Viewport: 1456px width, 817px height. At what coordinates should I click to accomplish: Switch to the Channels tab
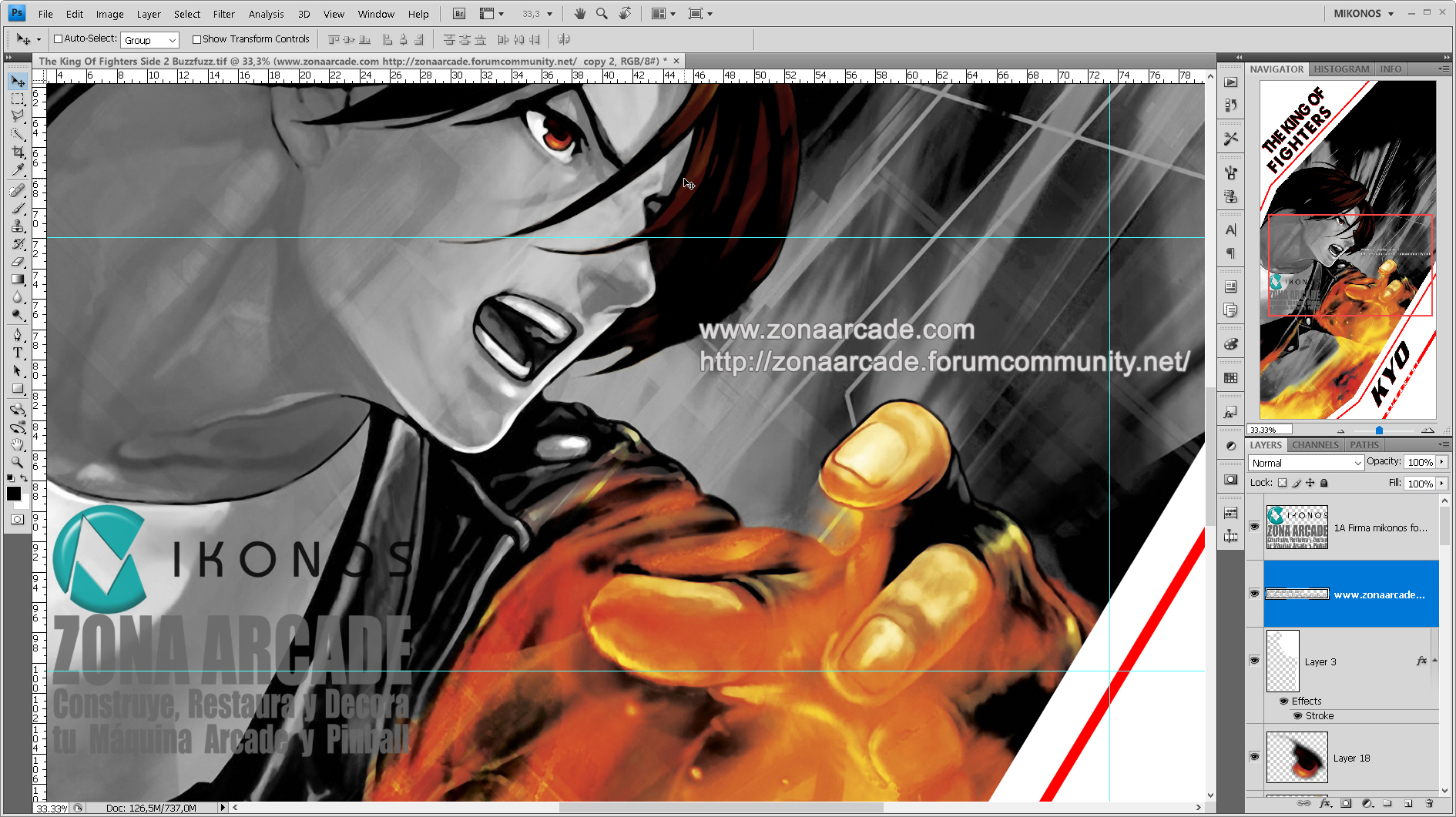1315,445
